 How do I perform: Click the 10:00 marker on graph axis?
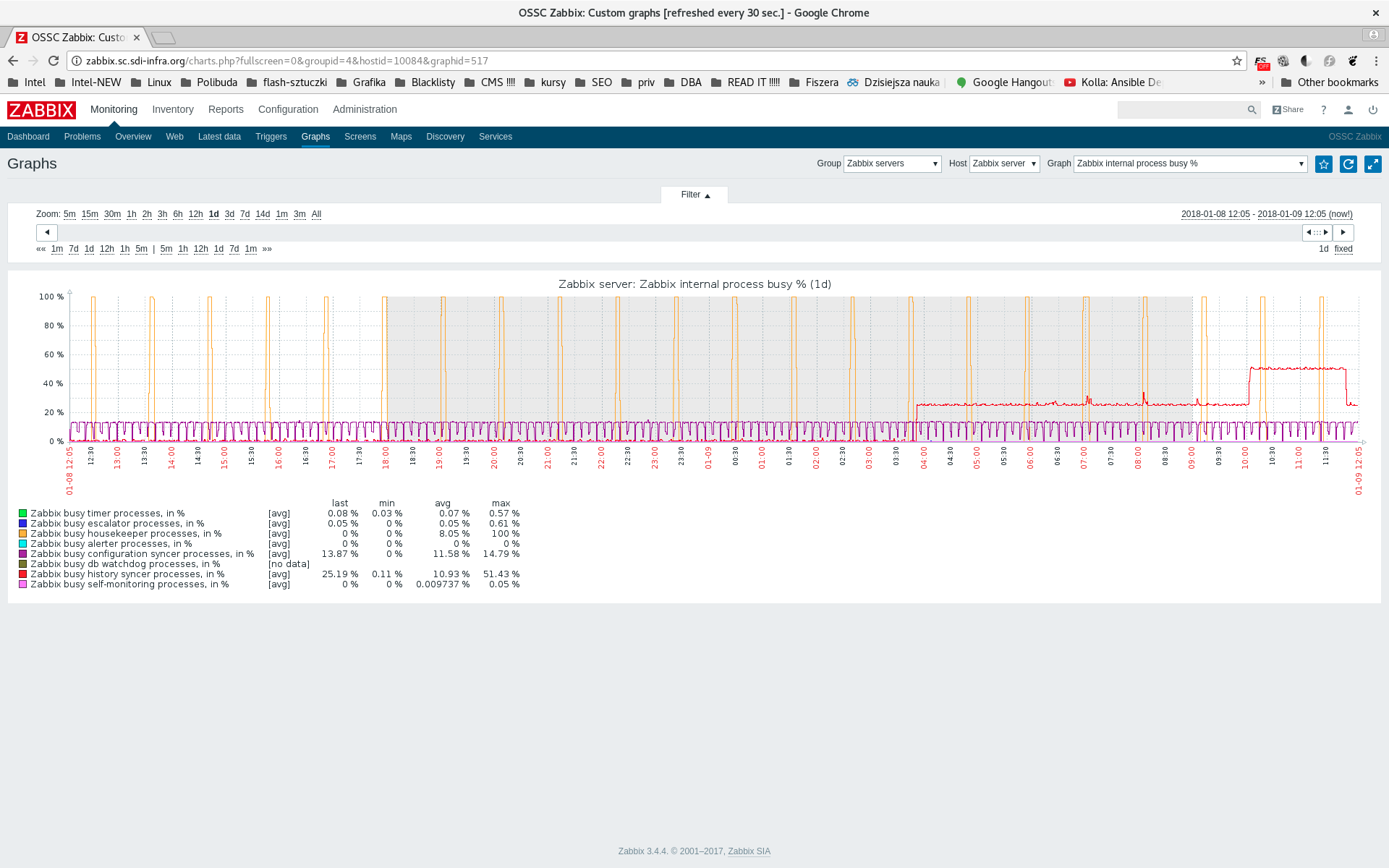coord(1245,458)
